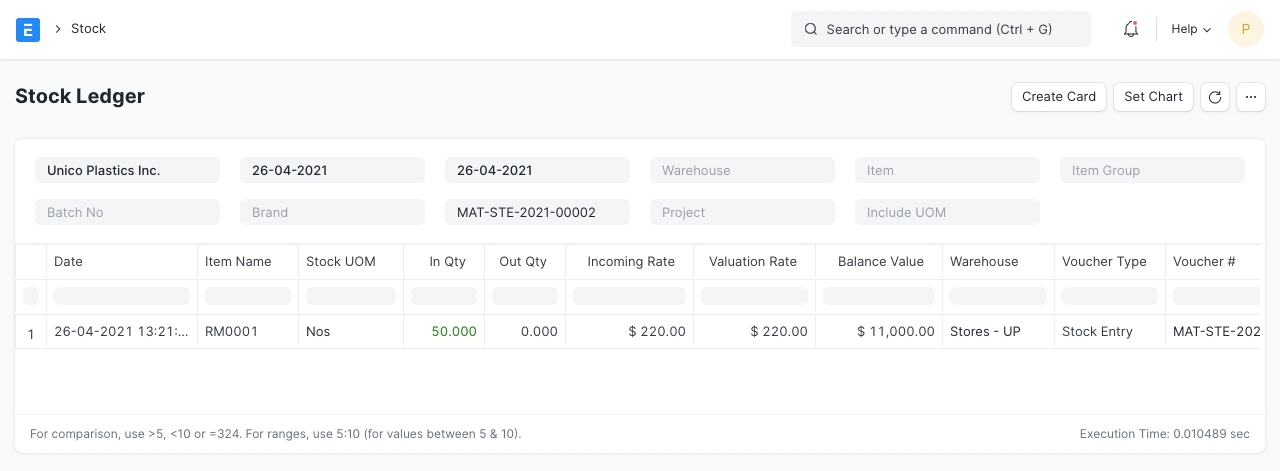Click the search magnifier icon

coord(811,30)
